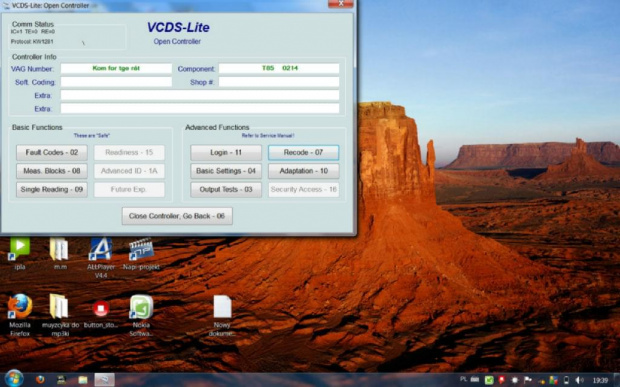620x387 pixels.
Task: Open the m.m folder icon
Action: 60,254
